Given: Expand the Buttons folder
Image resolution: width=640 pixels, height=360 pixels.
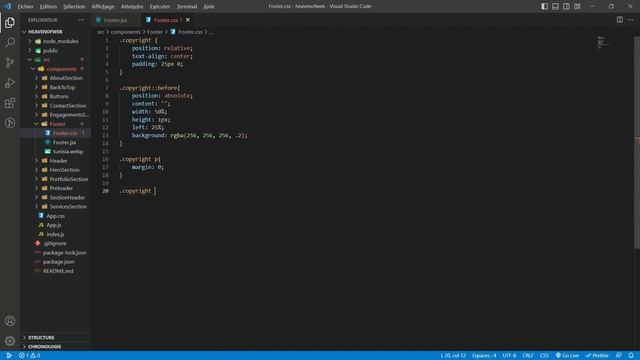Looking at the screenshot, I should [x=56, y=96].
